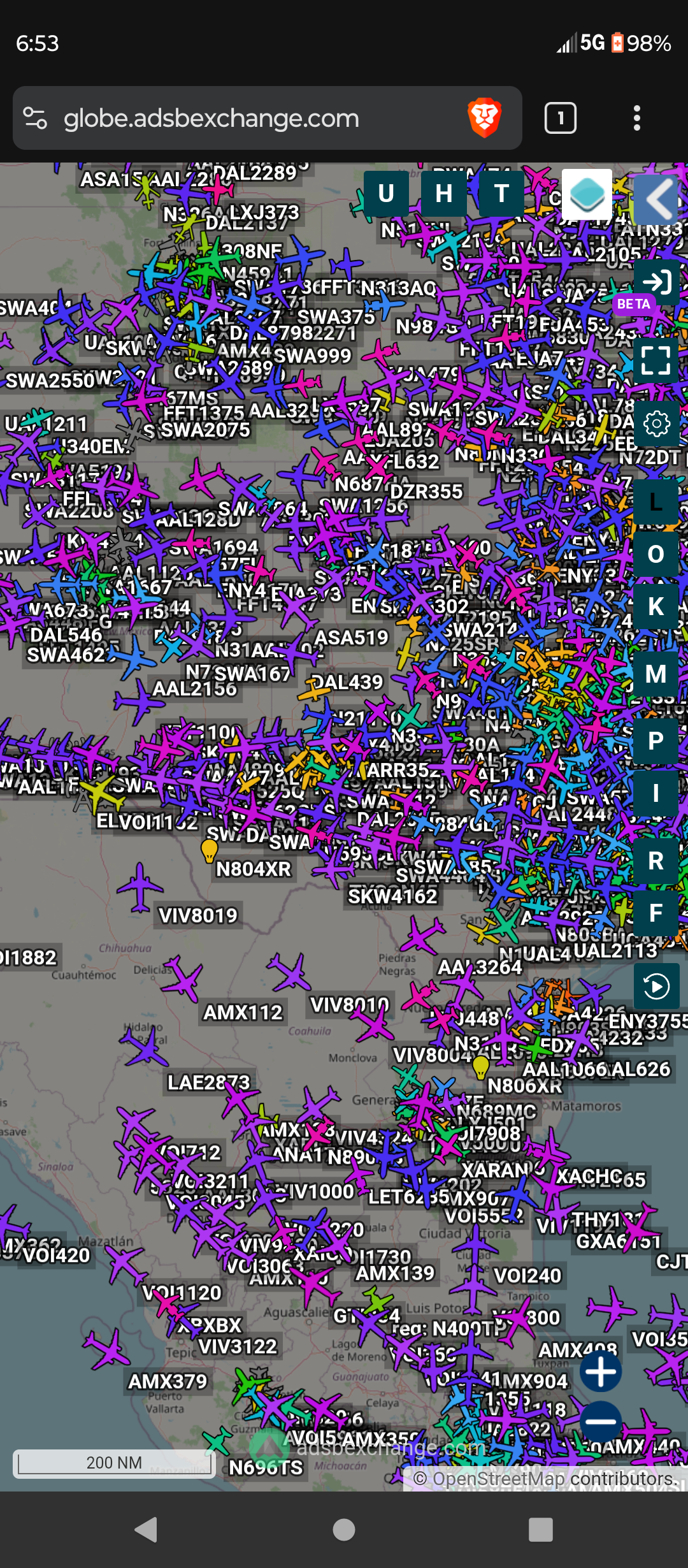Select aircraft labeled DZR355
Viewport: 688px width, 1568px height.
coord(426,491)
